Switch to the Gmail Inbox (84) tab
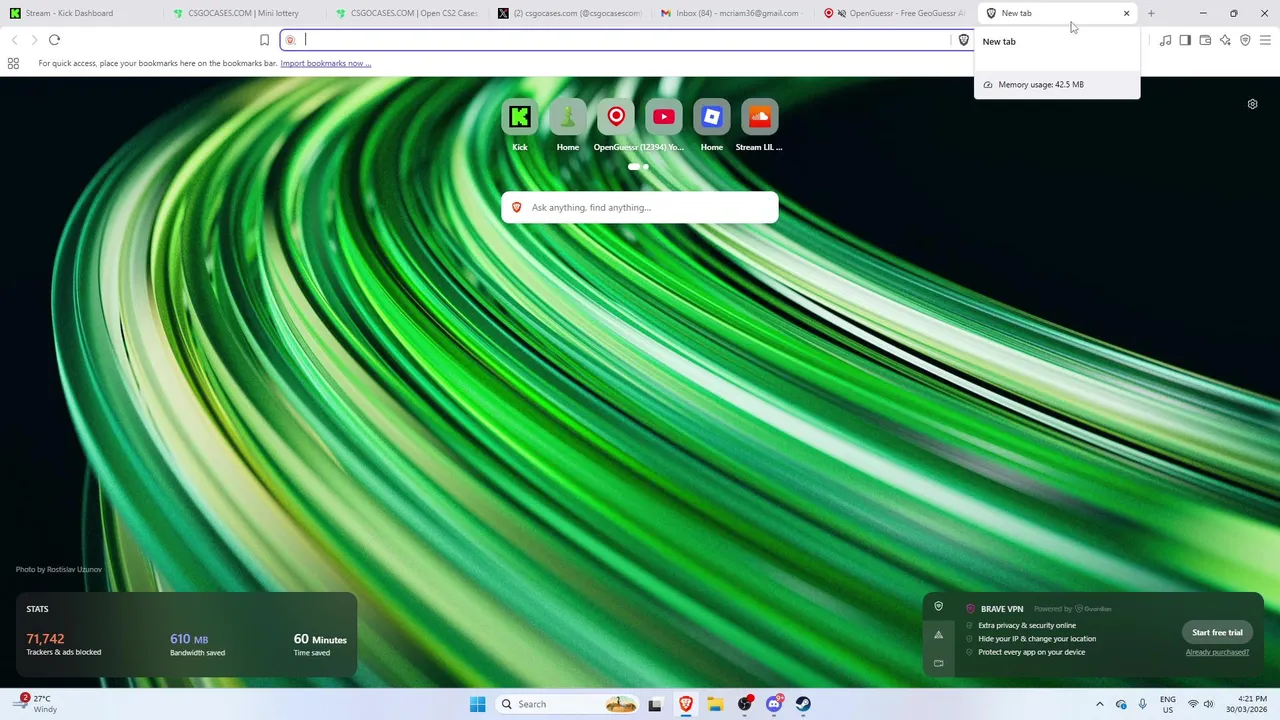This screenshot has height=720, width=1280. (x=734, y=13)
